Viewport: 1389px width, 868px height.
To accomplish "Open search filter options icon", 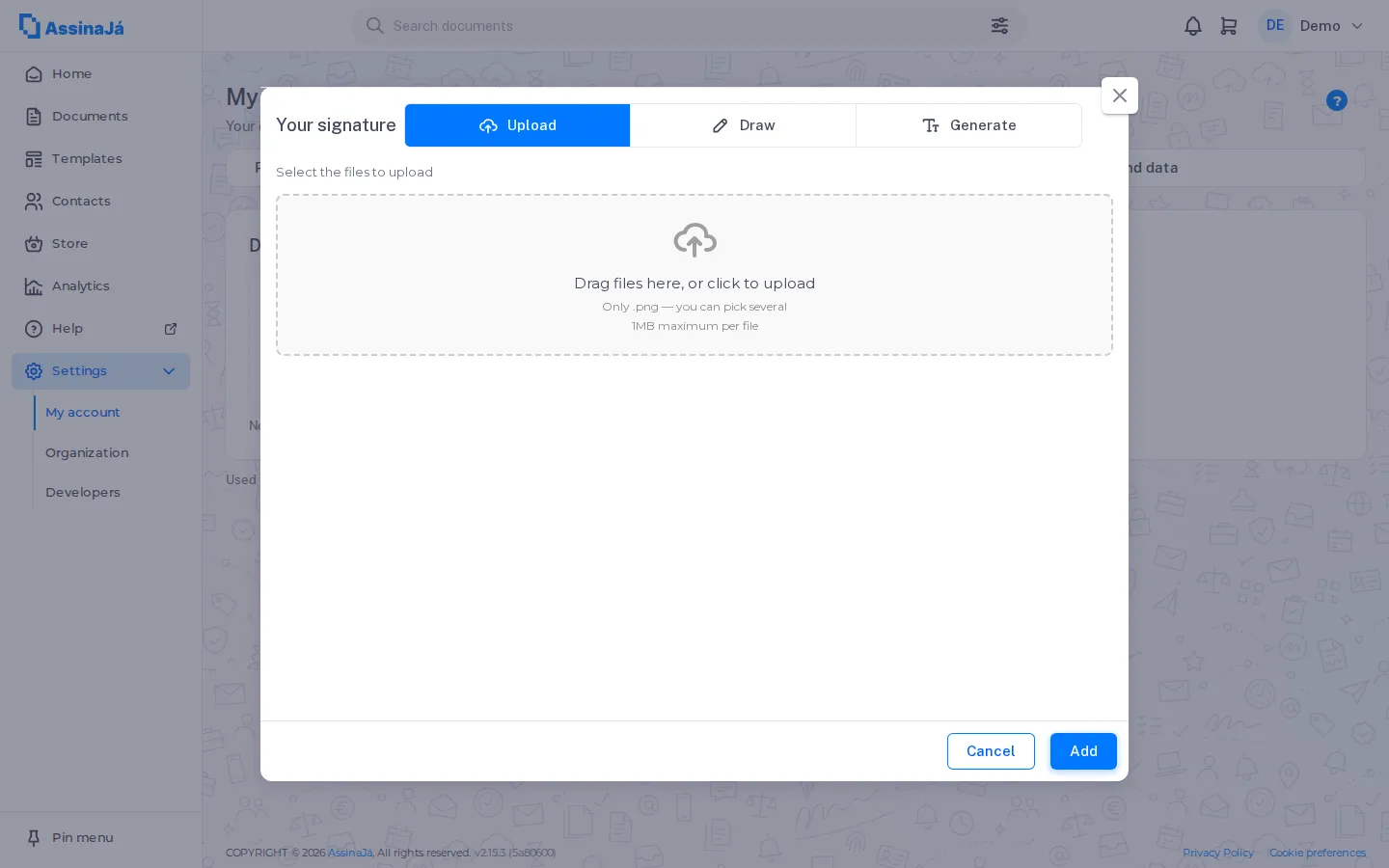I will point(999,26).
